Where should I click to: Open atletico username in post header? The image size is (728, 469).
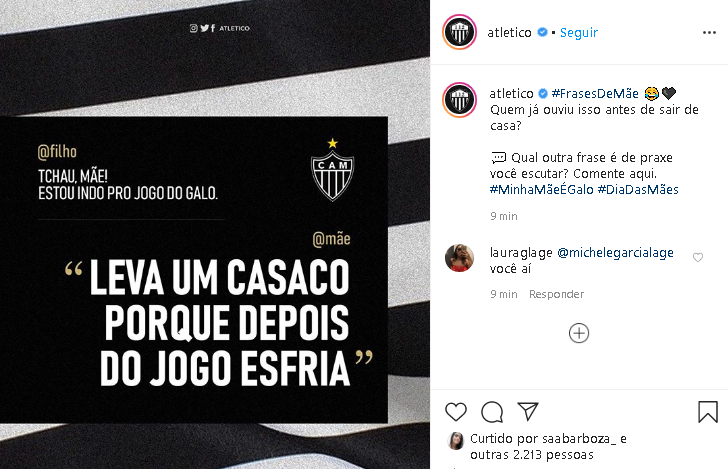point(509,33)
